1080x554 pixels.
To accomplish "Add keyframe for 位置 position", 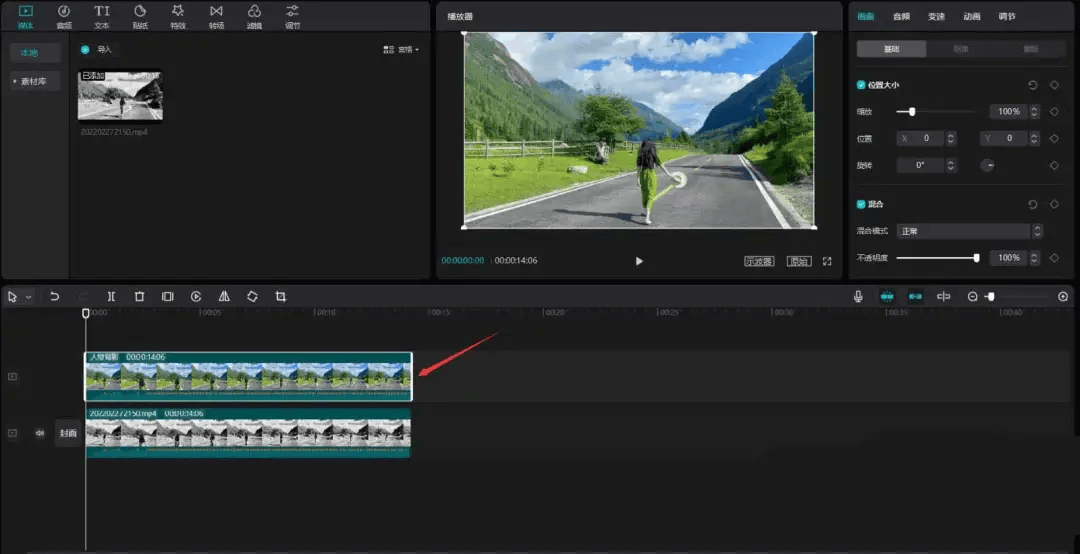I will coord(1054,138).
